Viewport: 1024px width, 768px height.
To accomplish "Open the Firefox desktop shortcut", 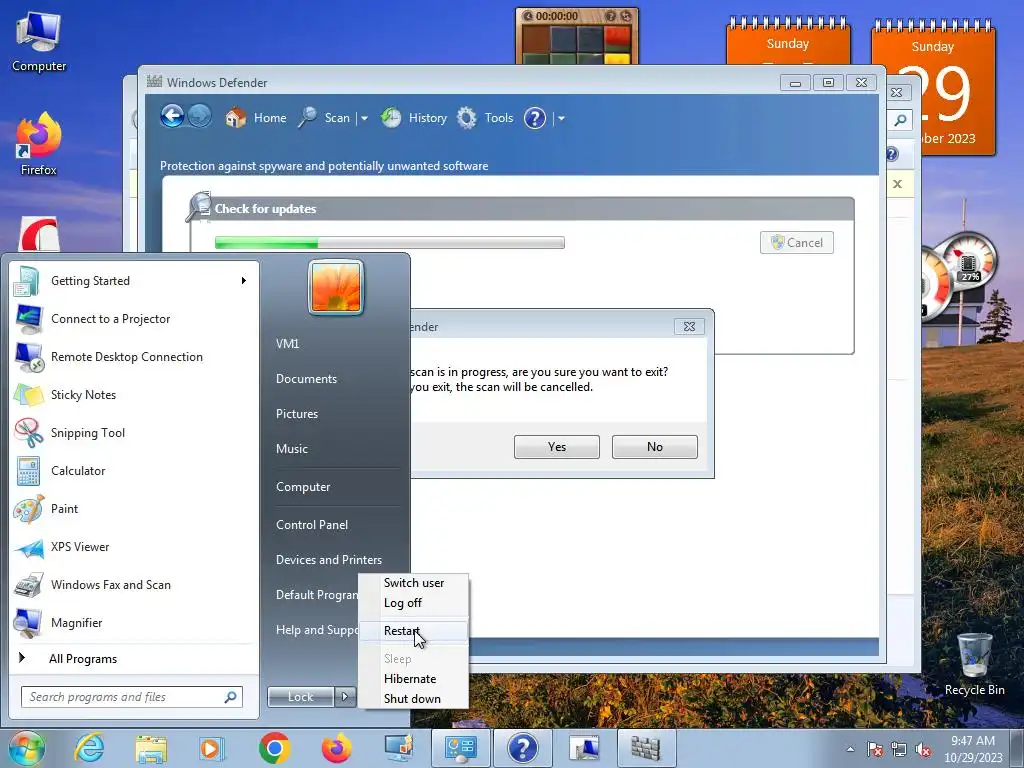I will [39, 145].
